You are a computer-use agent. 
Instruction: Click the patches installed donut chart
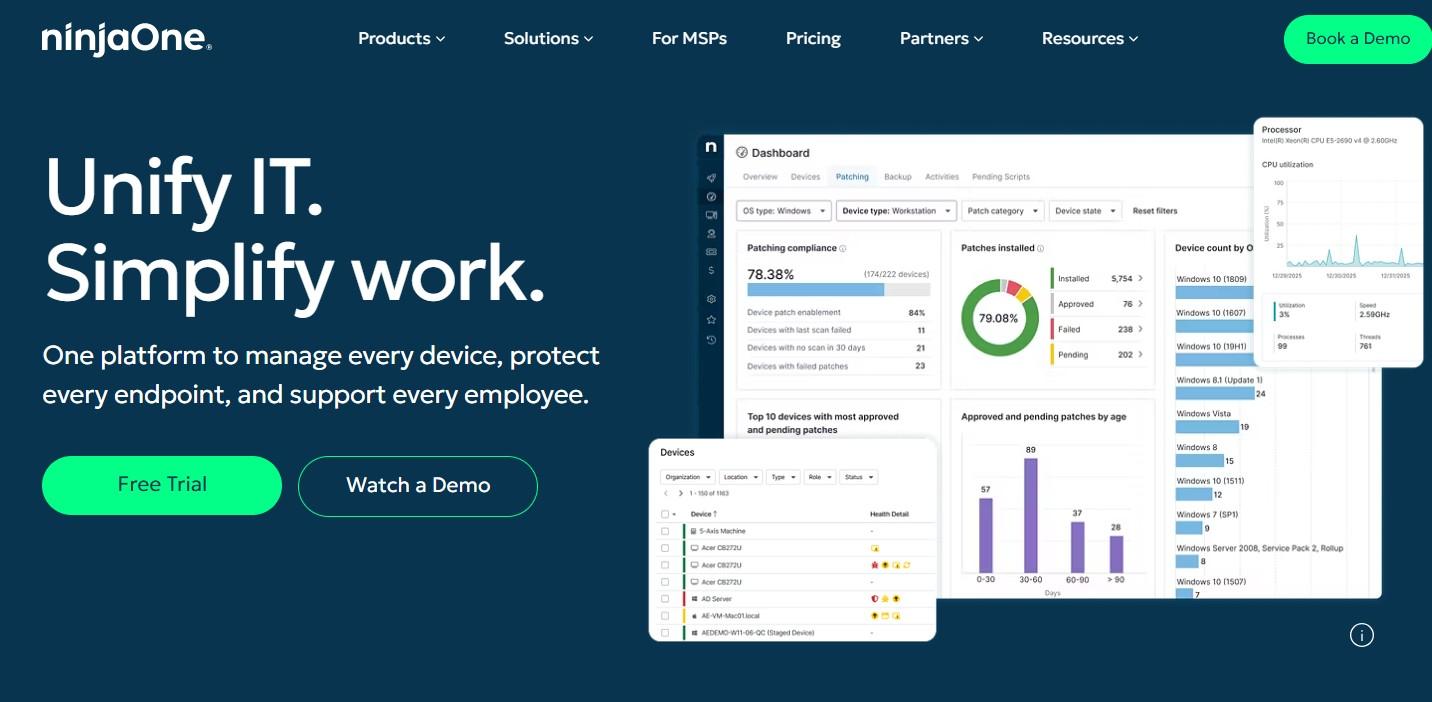pos(999,318)
